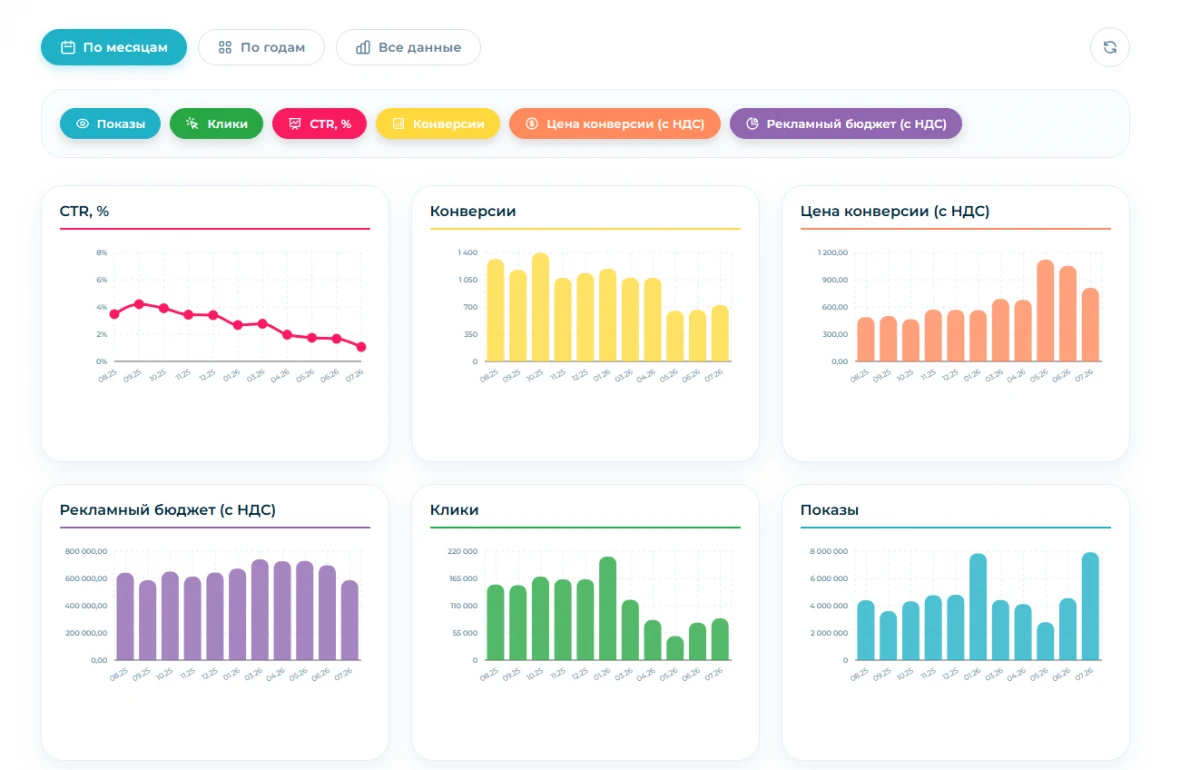The height and width of the screenshot is (770, 1200).
Task: Click the 09.25 bar in Рекламный бюджет chart
Action: 147,620
